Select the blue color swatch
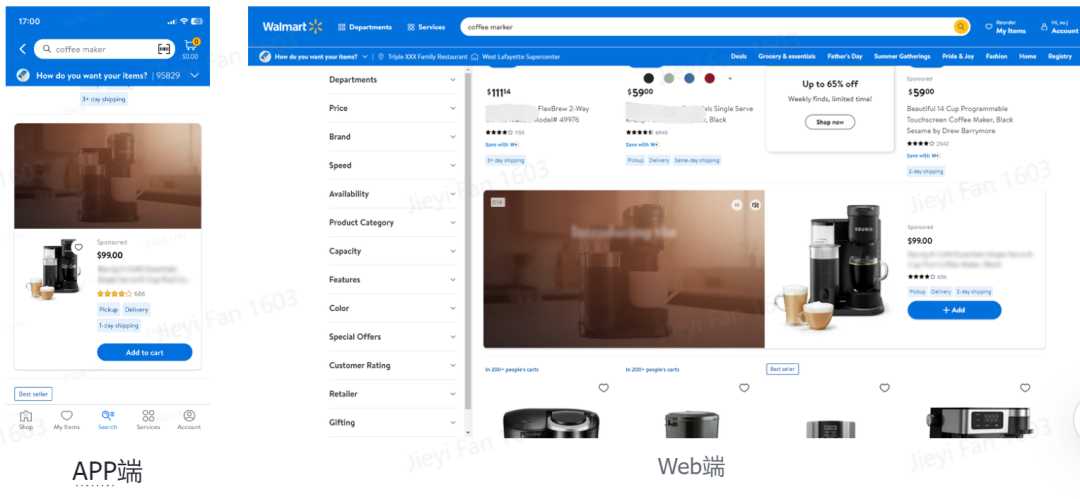The width and height of the screenshot is (1080, 499). click(x=689, y=79)
